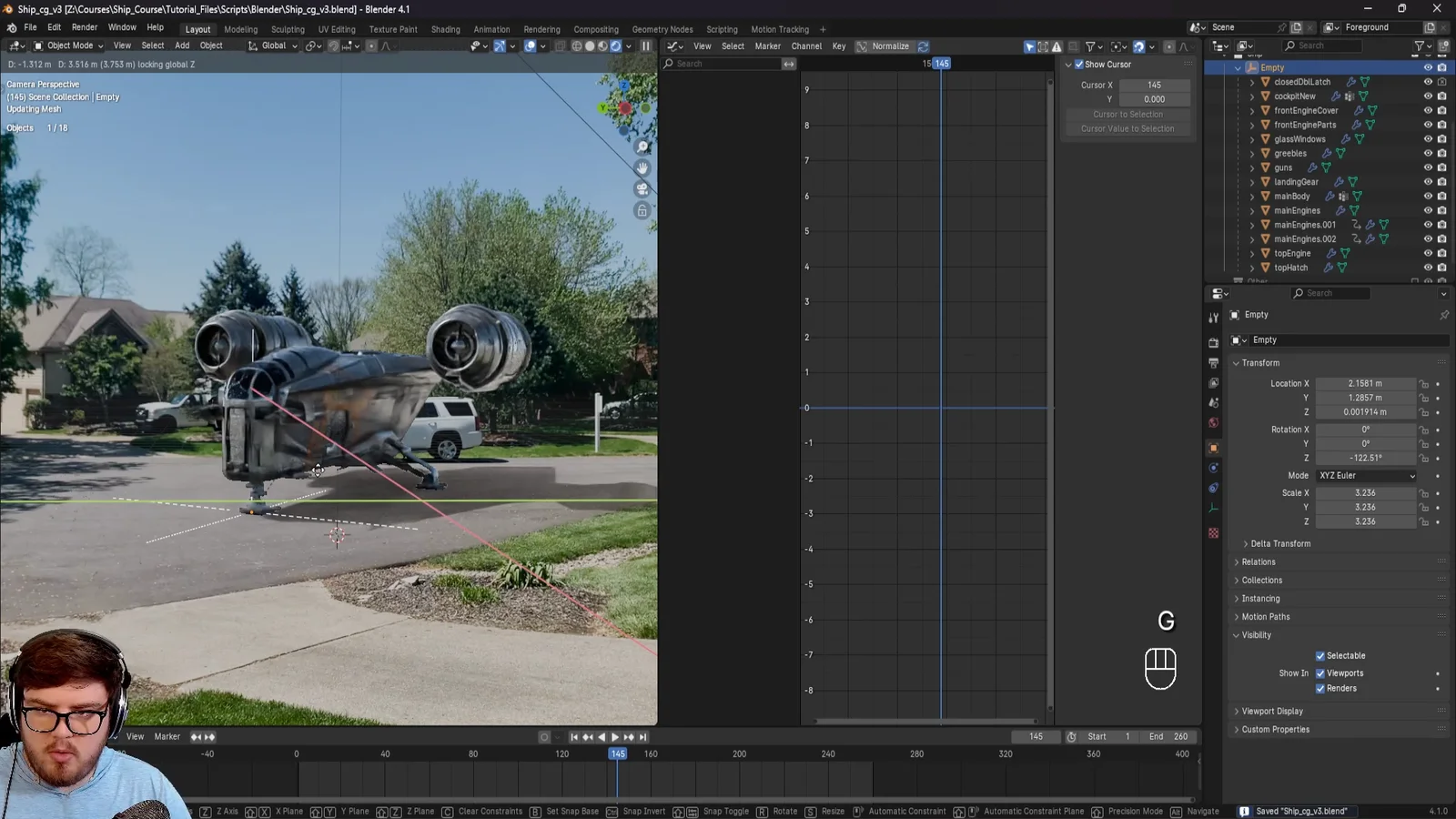Open the Output Properties tab (printer icon)
This screenshot has width=1456, height=819.
[1213, 362]
